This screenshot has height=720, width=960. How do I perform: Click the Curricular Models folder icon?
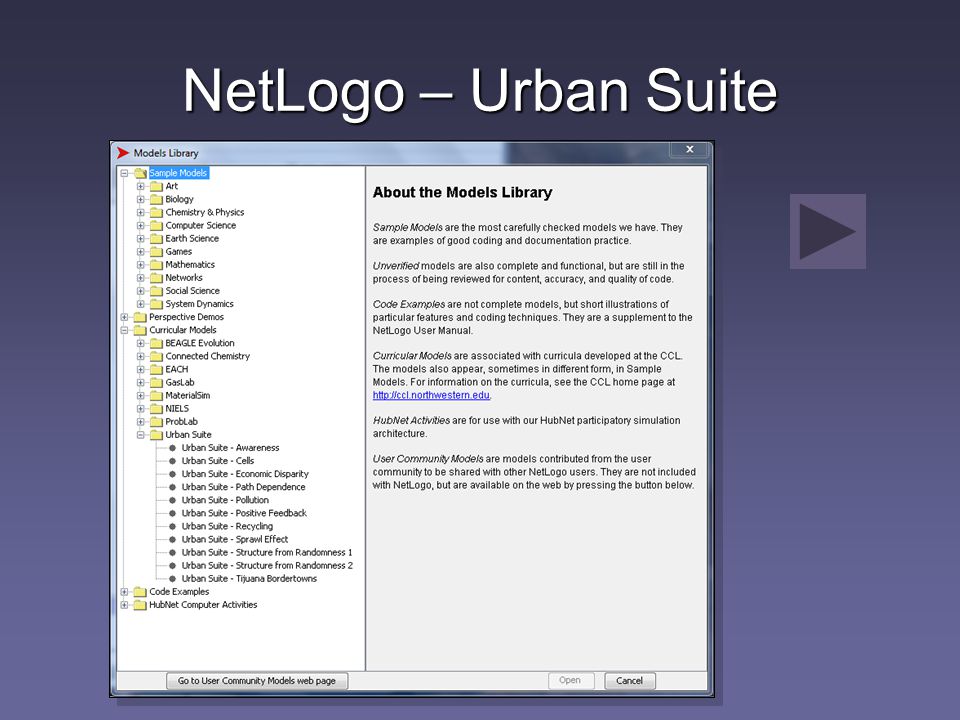[140, 330]
